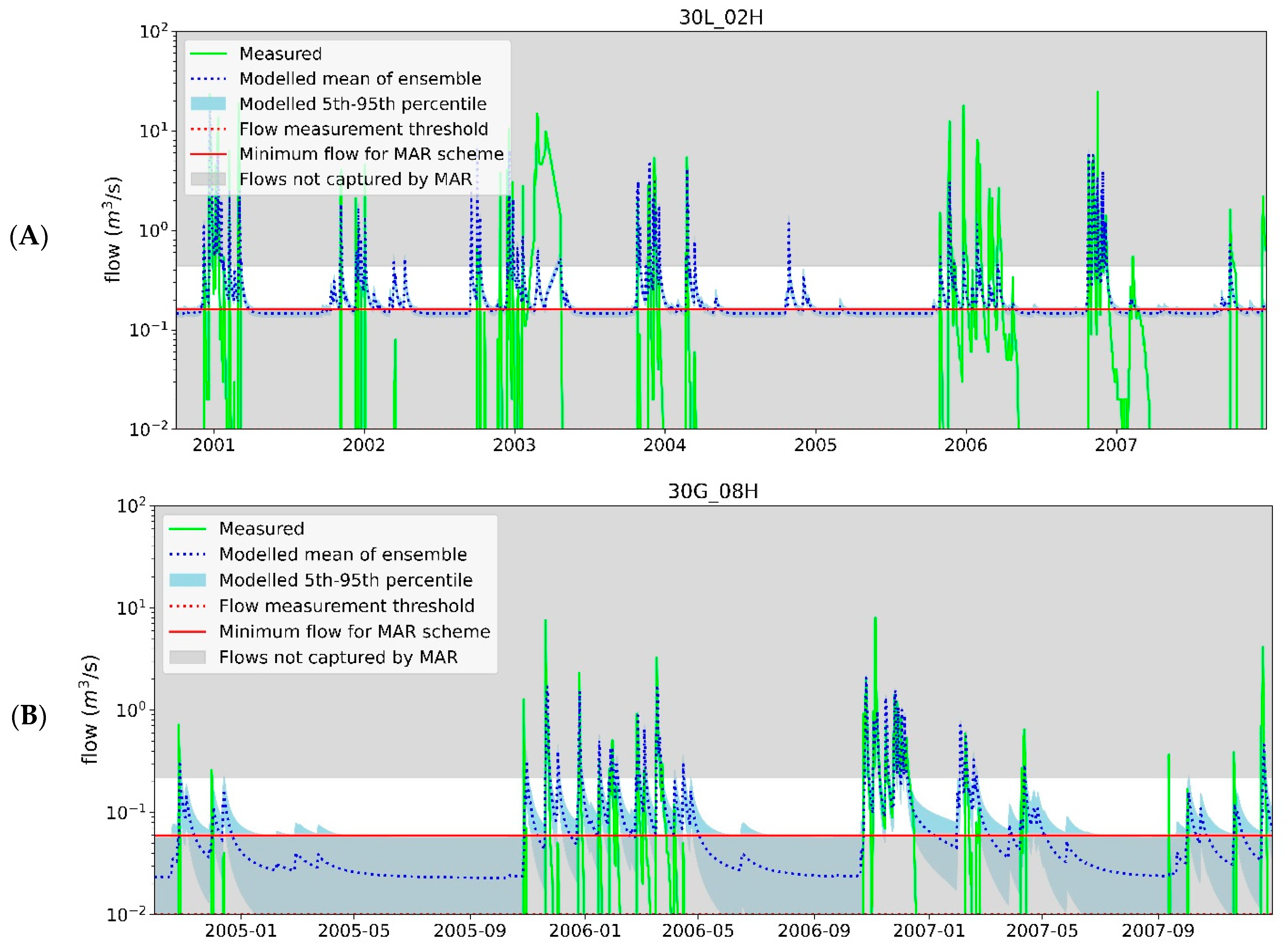The height and width of the screenshot is (950, 1288).
Task: Click the Modelled 5th-95th percentile swatch in chart B
Action: click(x=188, y=580)
